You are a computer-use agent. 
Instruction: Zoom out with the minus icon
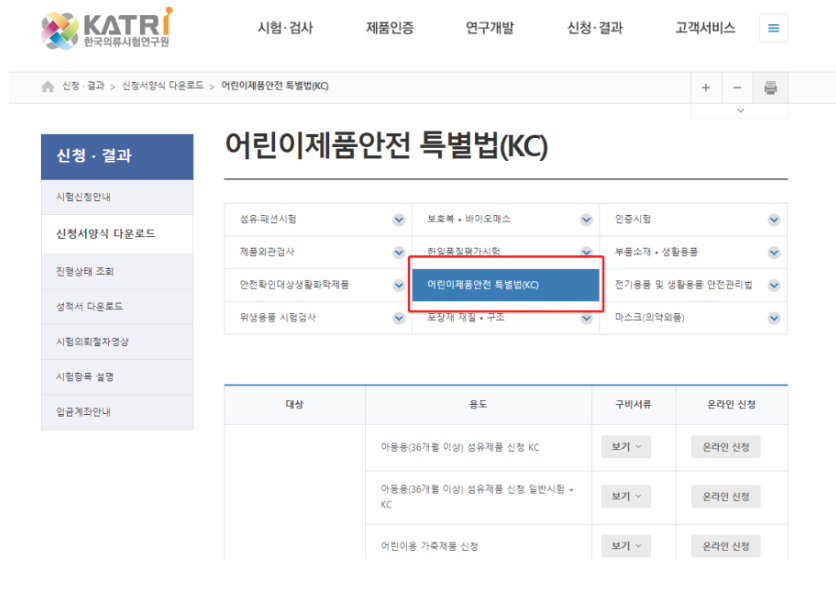(737, 87)
